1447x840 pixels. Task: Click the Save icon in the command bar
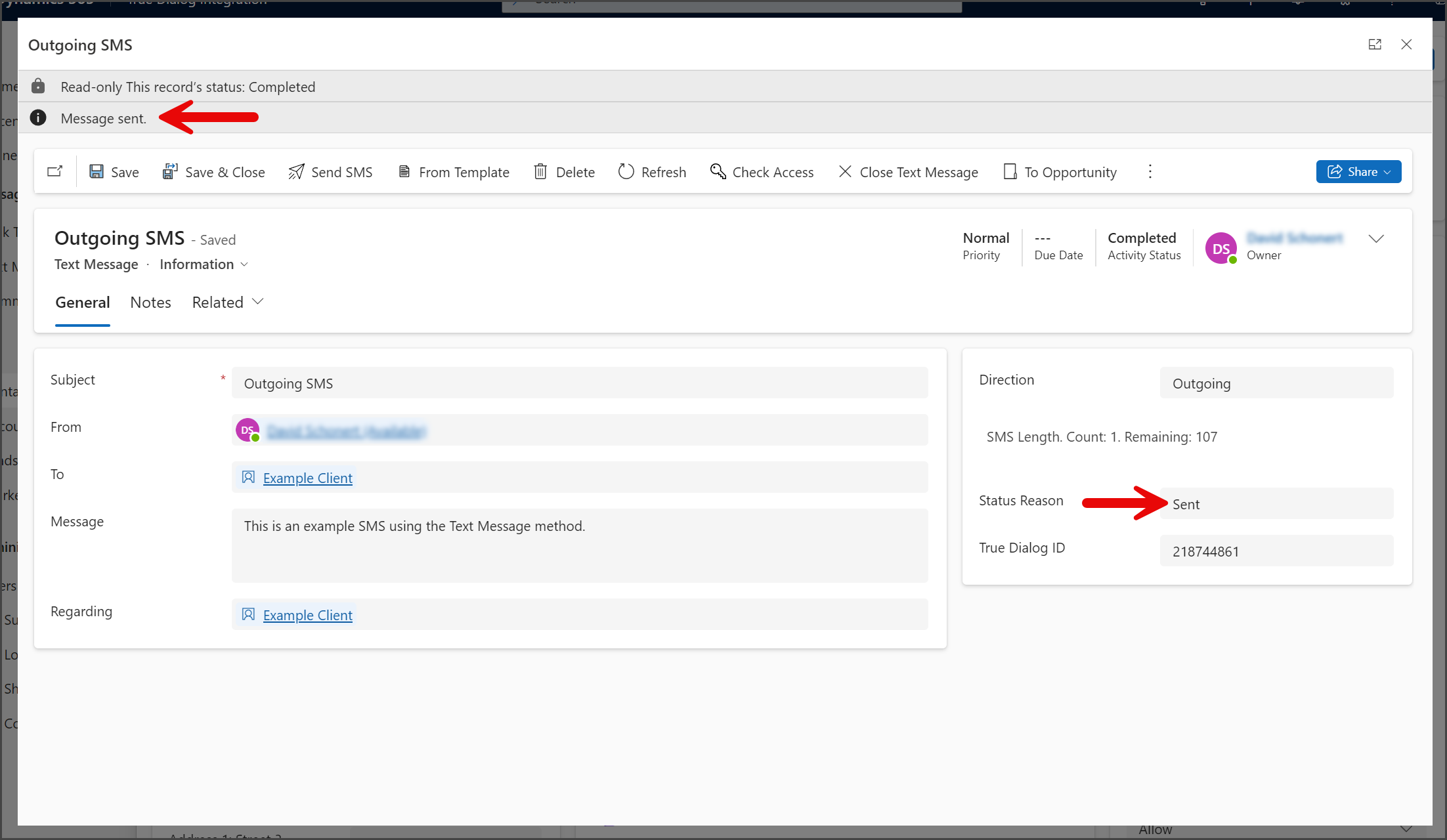[x=97, y=172]
